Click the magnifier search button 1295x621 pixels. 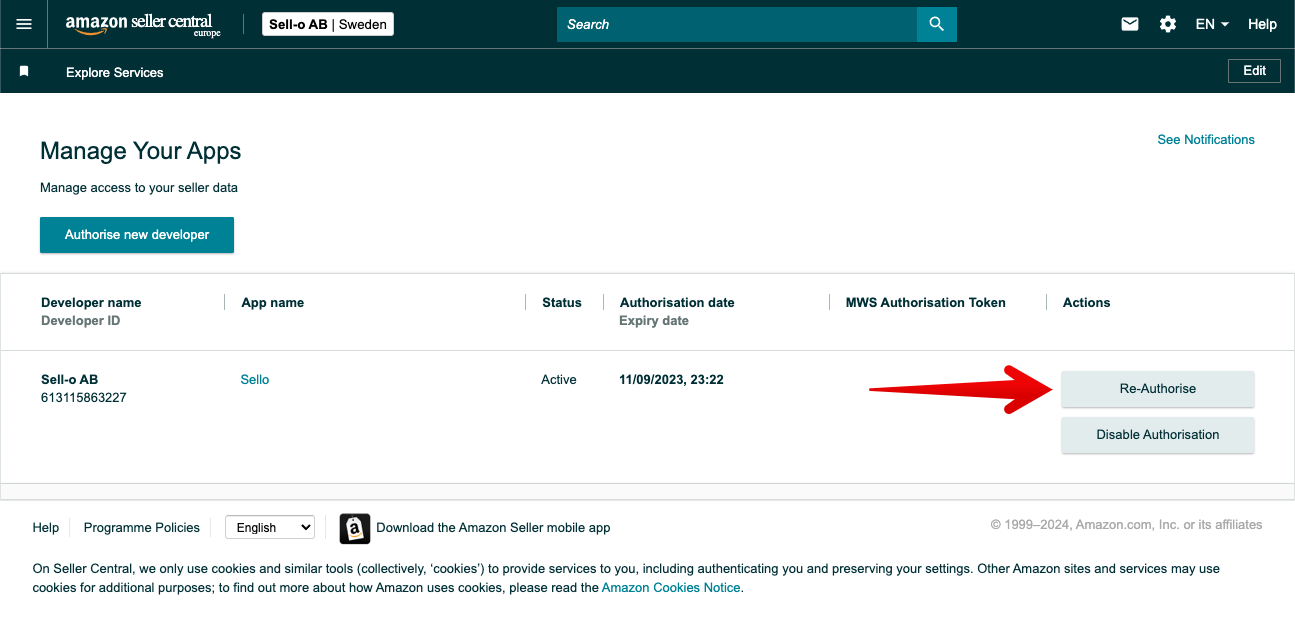pos(936,24)
